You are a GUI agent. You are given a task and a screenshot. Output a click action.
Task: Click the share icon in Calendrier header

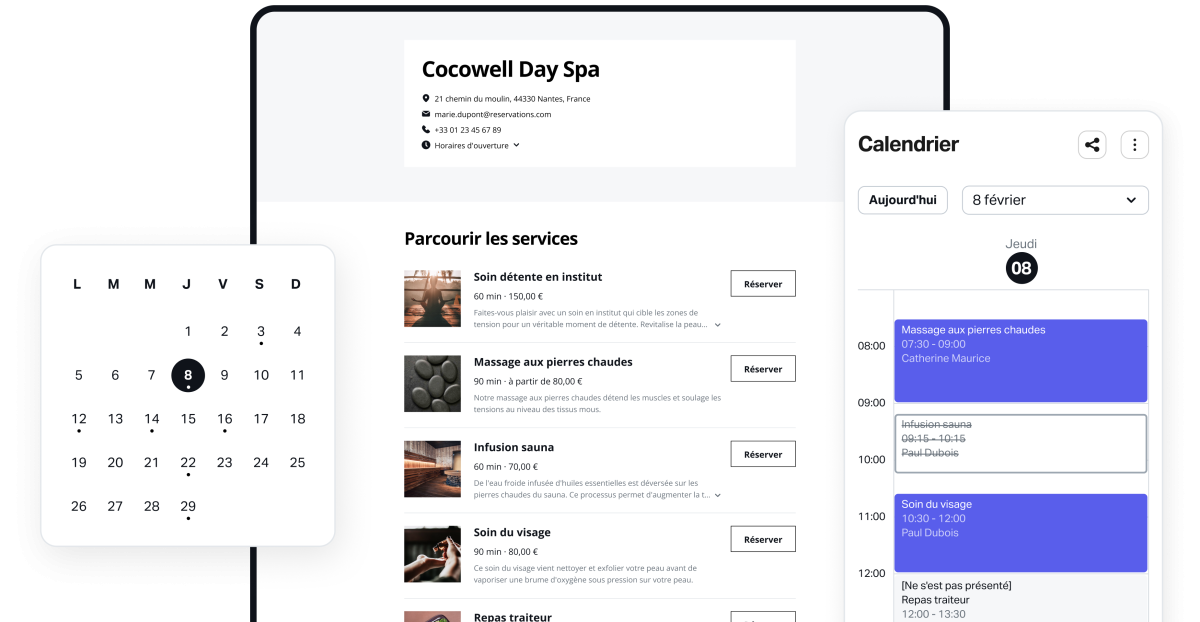pyautogui.click(x=1092, y=145)
